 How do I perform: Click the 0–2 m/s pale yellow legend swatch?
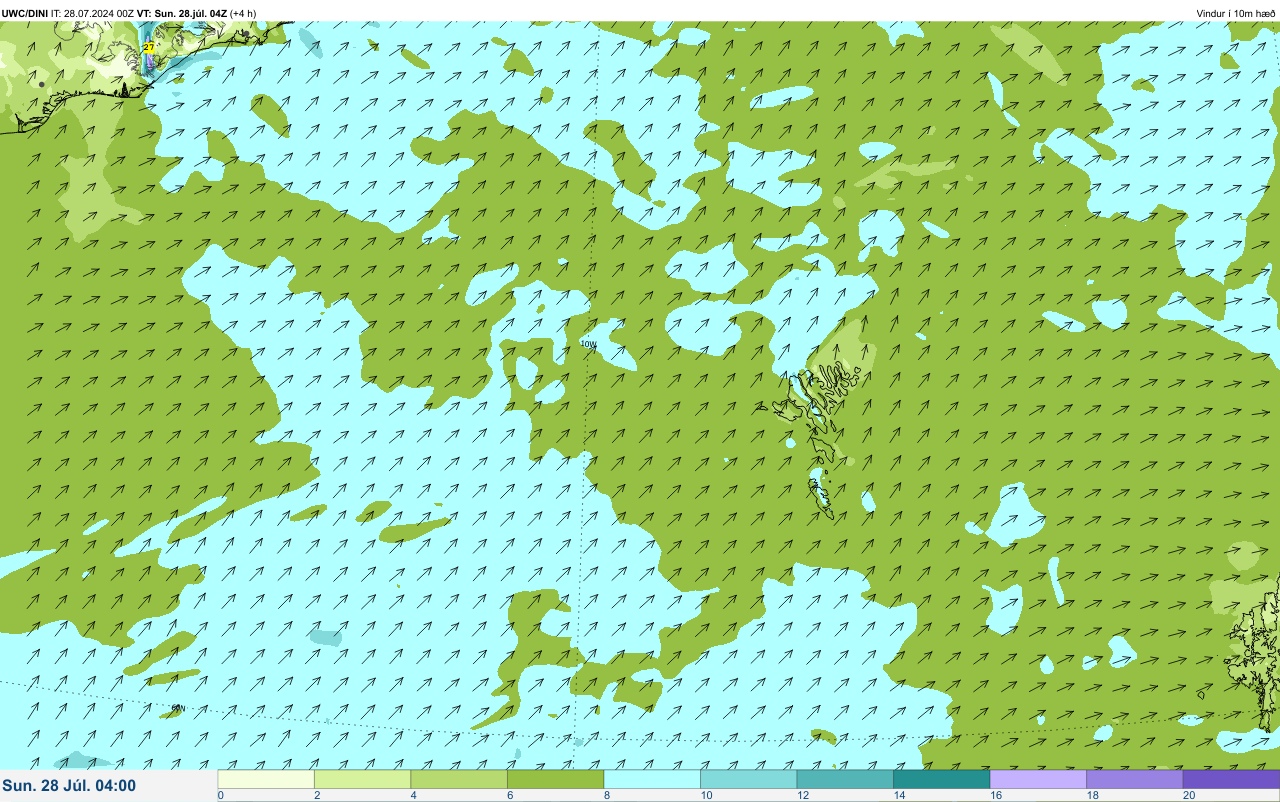coord(266,779)
